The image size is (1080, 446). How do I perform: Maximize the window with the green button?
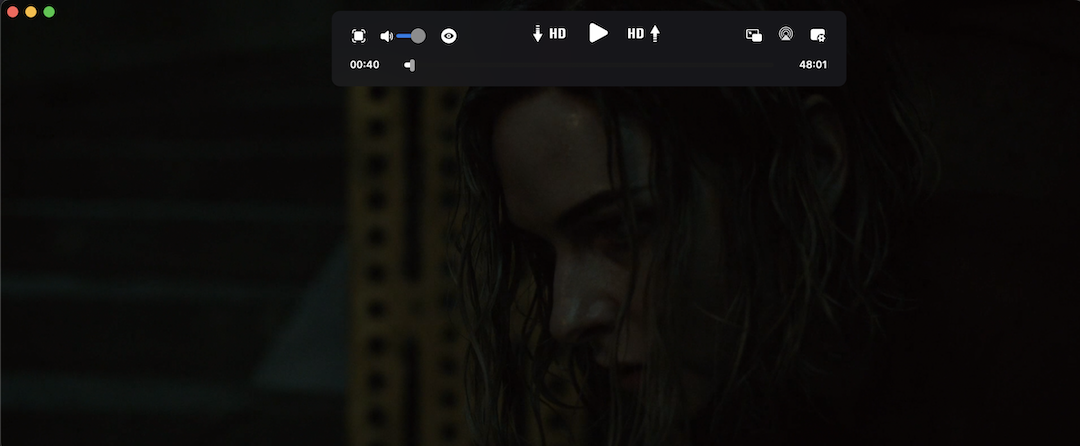tap(49, 12)
